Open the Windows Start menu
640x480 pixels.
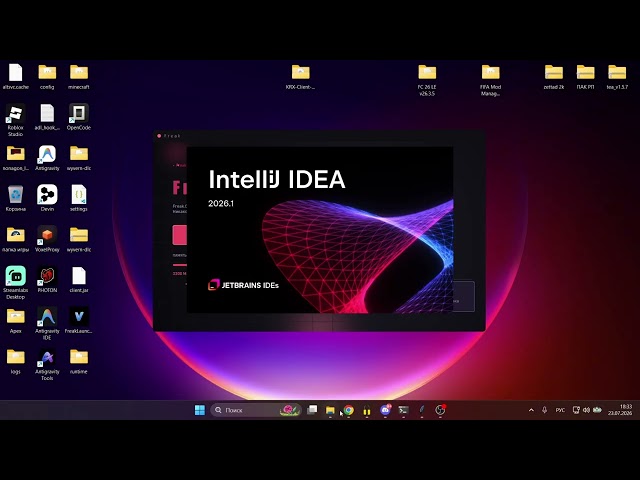coord(200,410)
